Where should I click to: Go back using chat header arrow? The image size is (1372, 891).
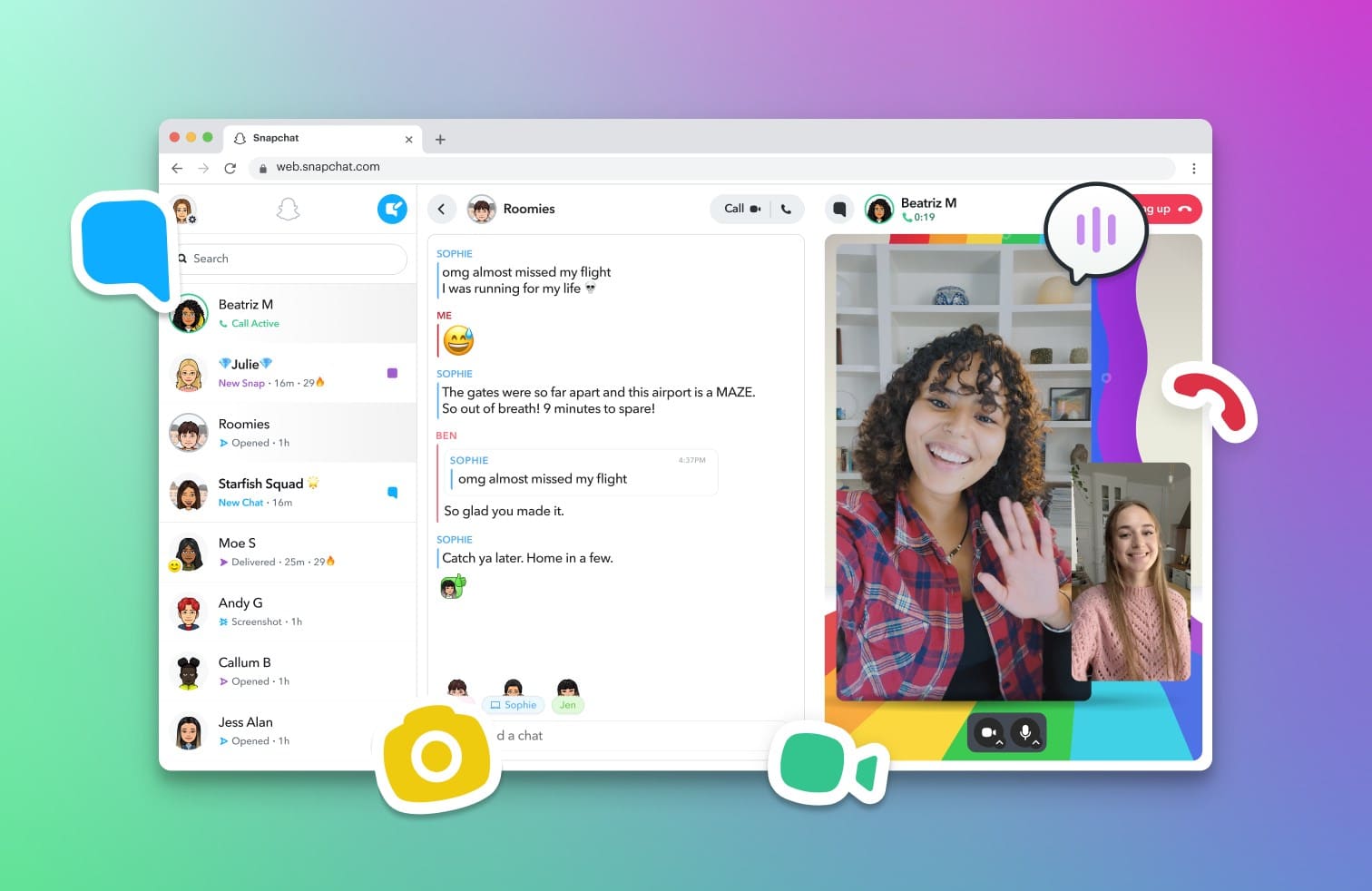(442, 209)
